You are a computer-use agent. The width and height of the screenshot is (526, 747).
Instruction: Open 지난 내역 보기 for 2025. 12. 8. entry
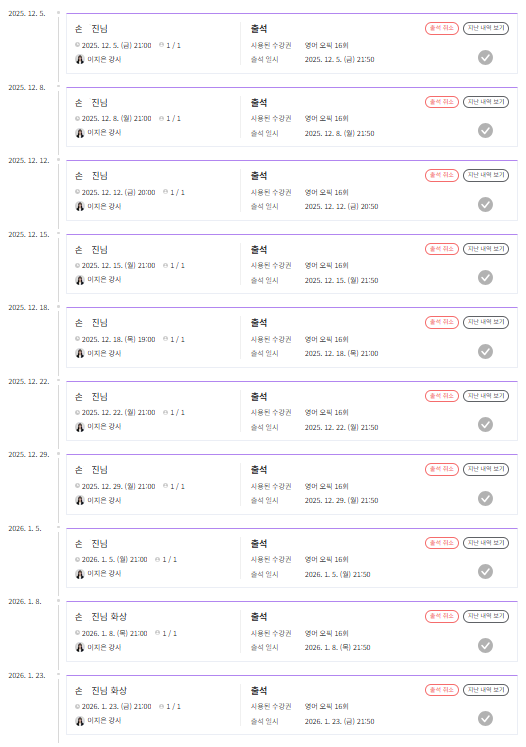pyautogui.click(x=486, y=102)
